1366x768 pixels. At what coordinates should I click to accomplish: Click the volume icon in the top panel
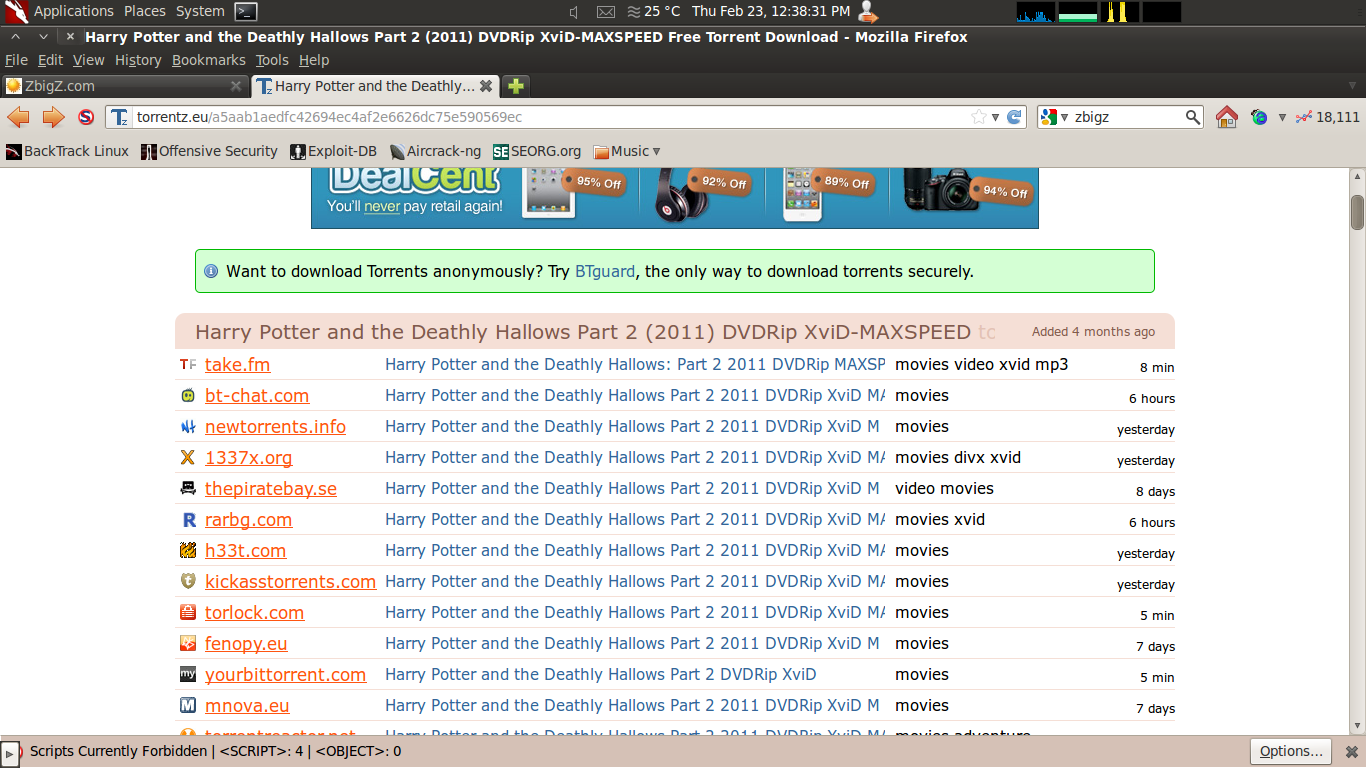coord(572,12)
